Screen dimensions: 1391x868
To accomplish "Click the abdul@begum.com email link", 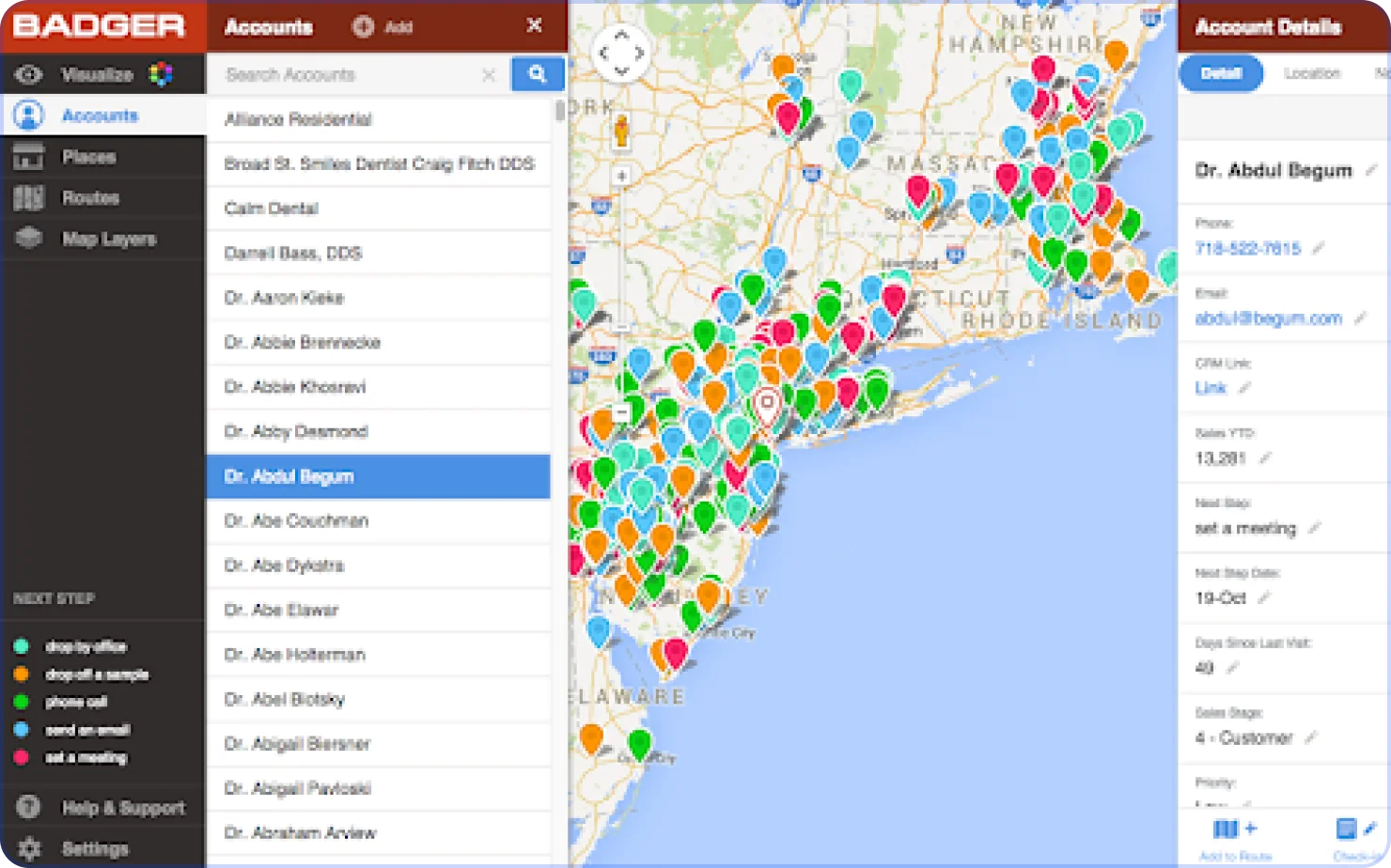I will coord(1268,318).
